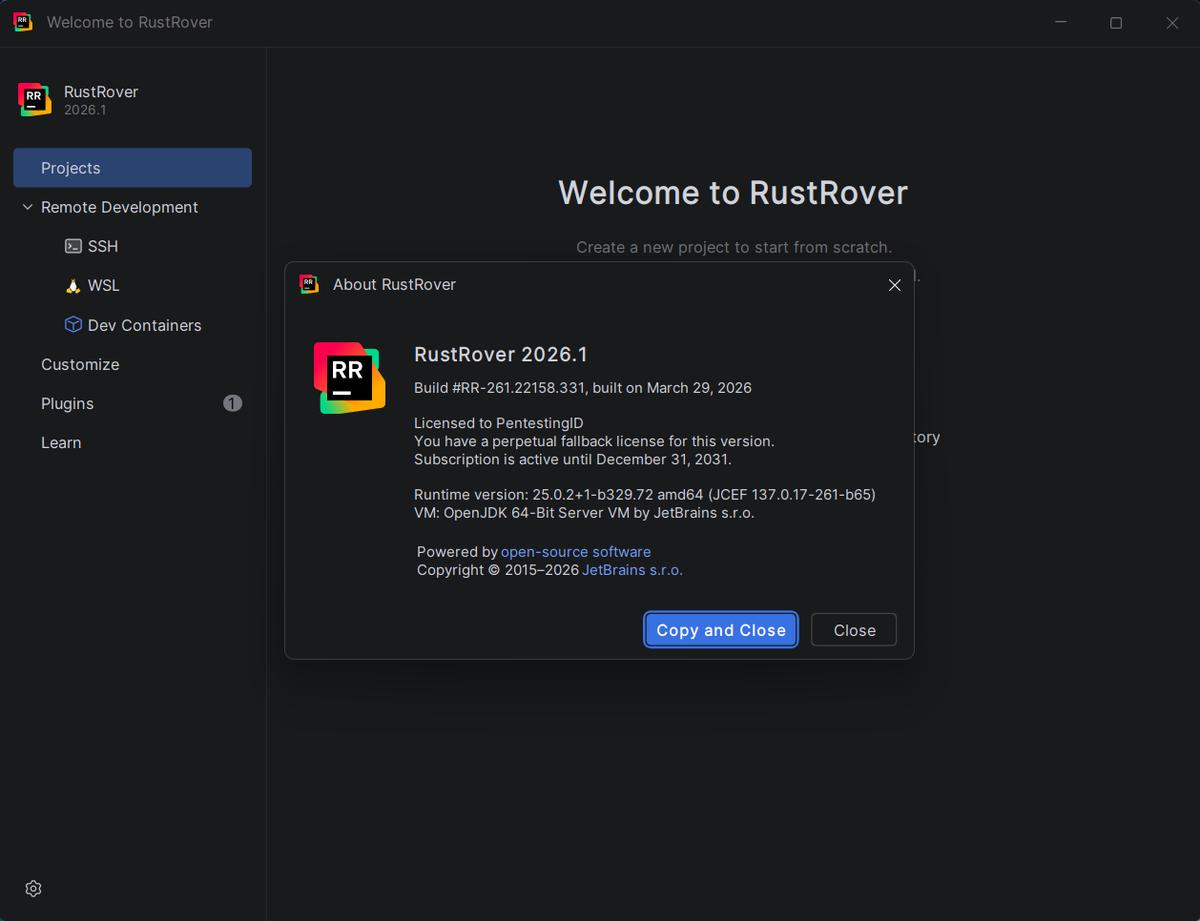Click the VM: OpenJDK 64-Bit Server line
The image size is (1200, 921).
[x=584, y=512]
